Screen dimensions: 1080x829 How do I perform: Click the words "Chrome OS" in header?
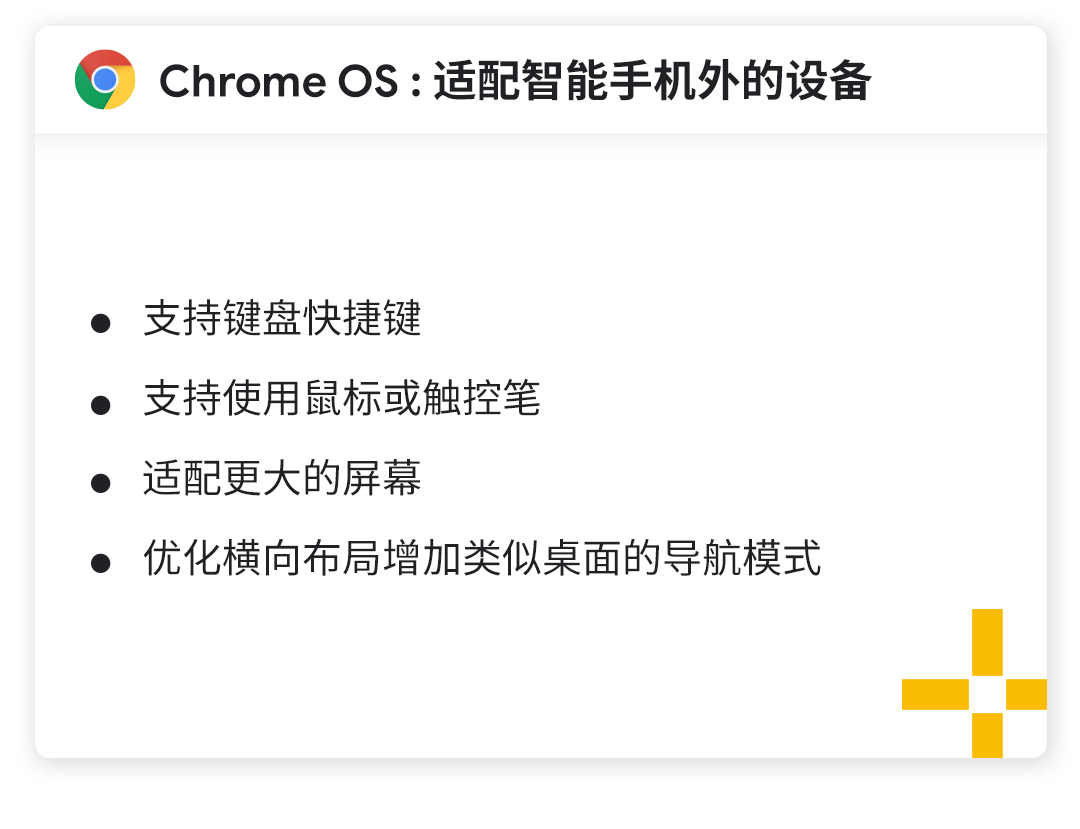(279, 81)
